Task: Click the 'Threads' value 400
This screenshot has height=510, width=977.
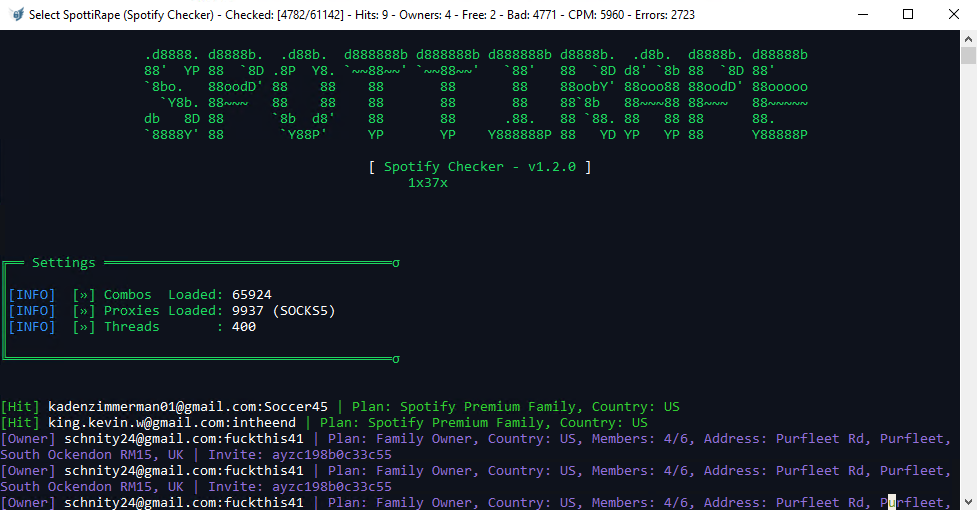Action: click(244, 327)
